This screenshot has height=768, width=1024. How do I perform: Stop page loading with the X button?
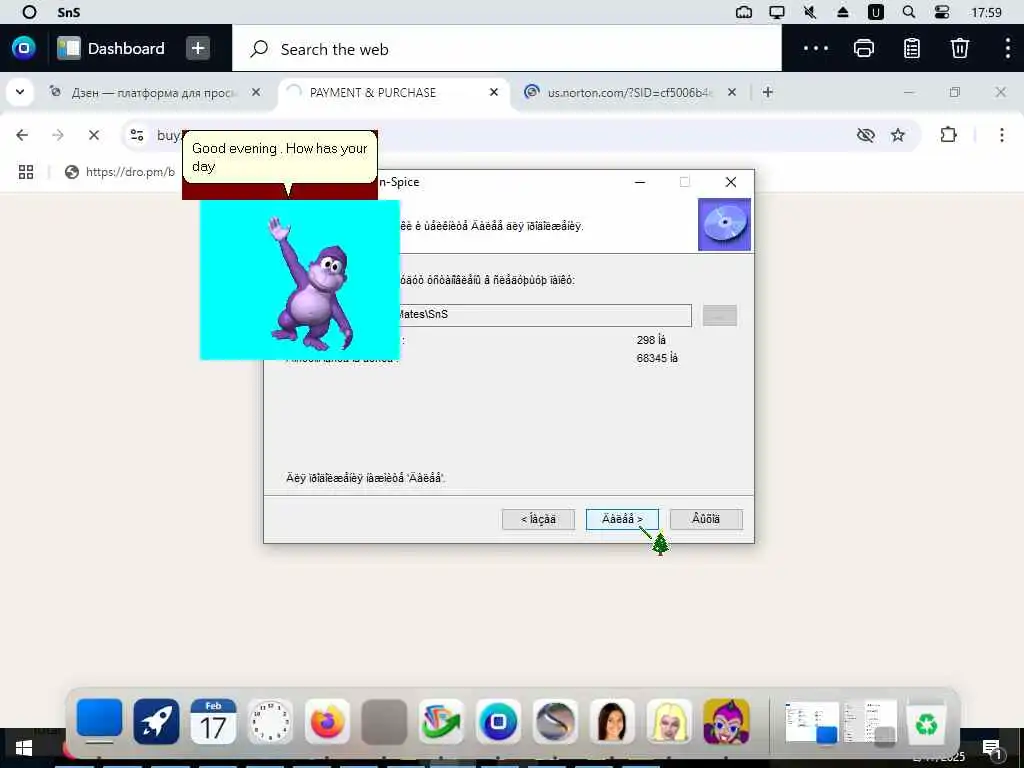click(x=94, y=135)
